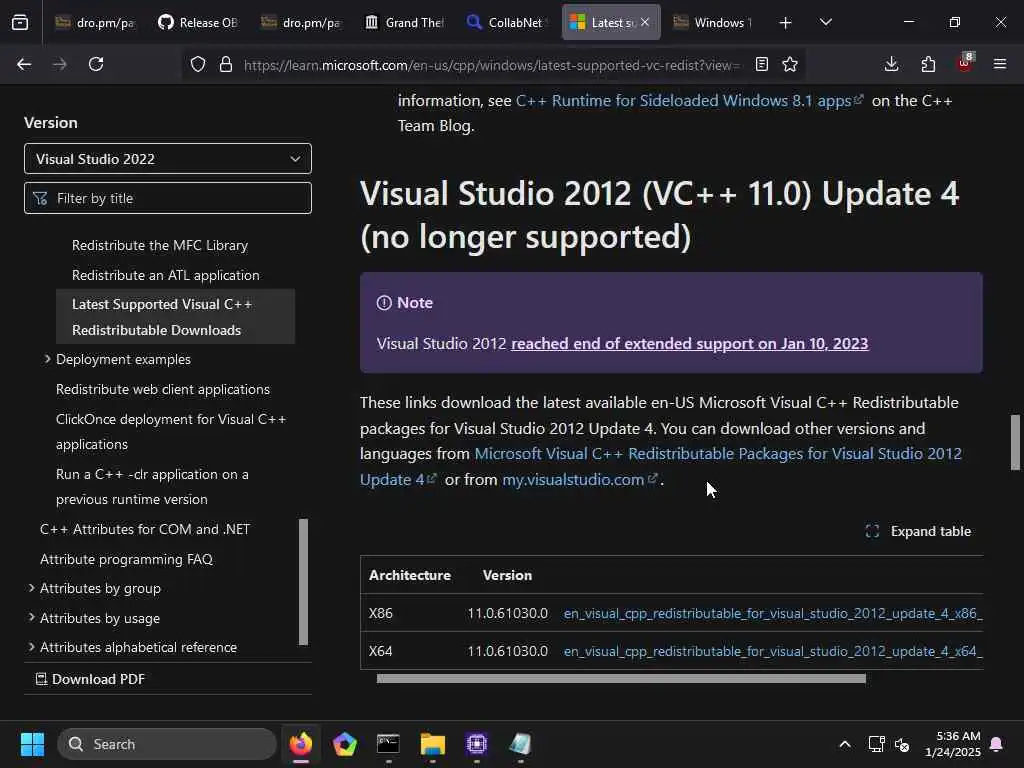This screenshot has width=1024, height=768.
Task: Switch to the Grand Theft tab
Action: tap(405, 22)
